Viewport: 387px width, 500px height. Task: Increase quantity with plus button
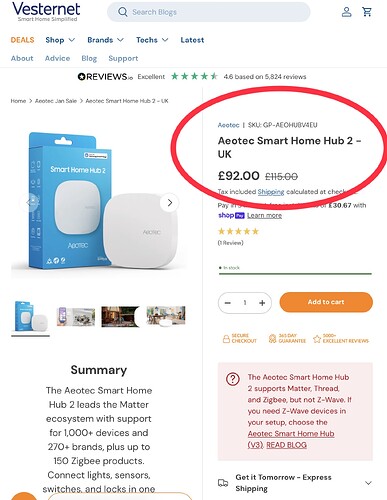click(262, 303)
